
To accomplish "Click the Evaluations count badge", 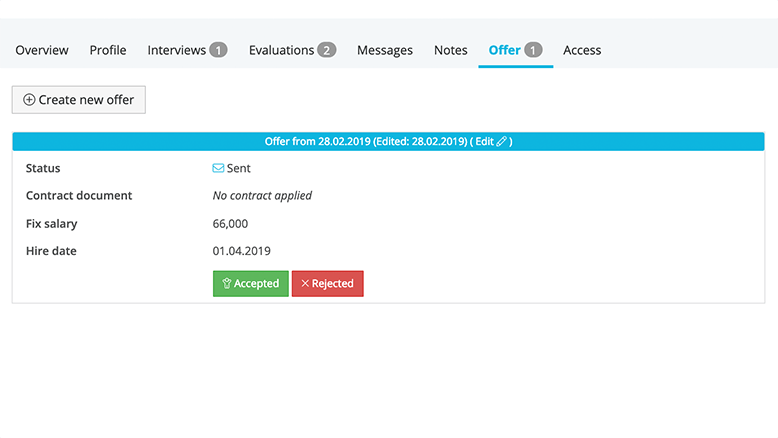I will pyautogui.click(x=326, y=50).
